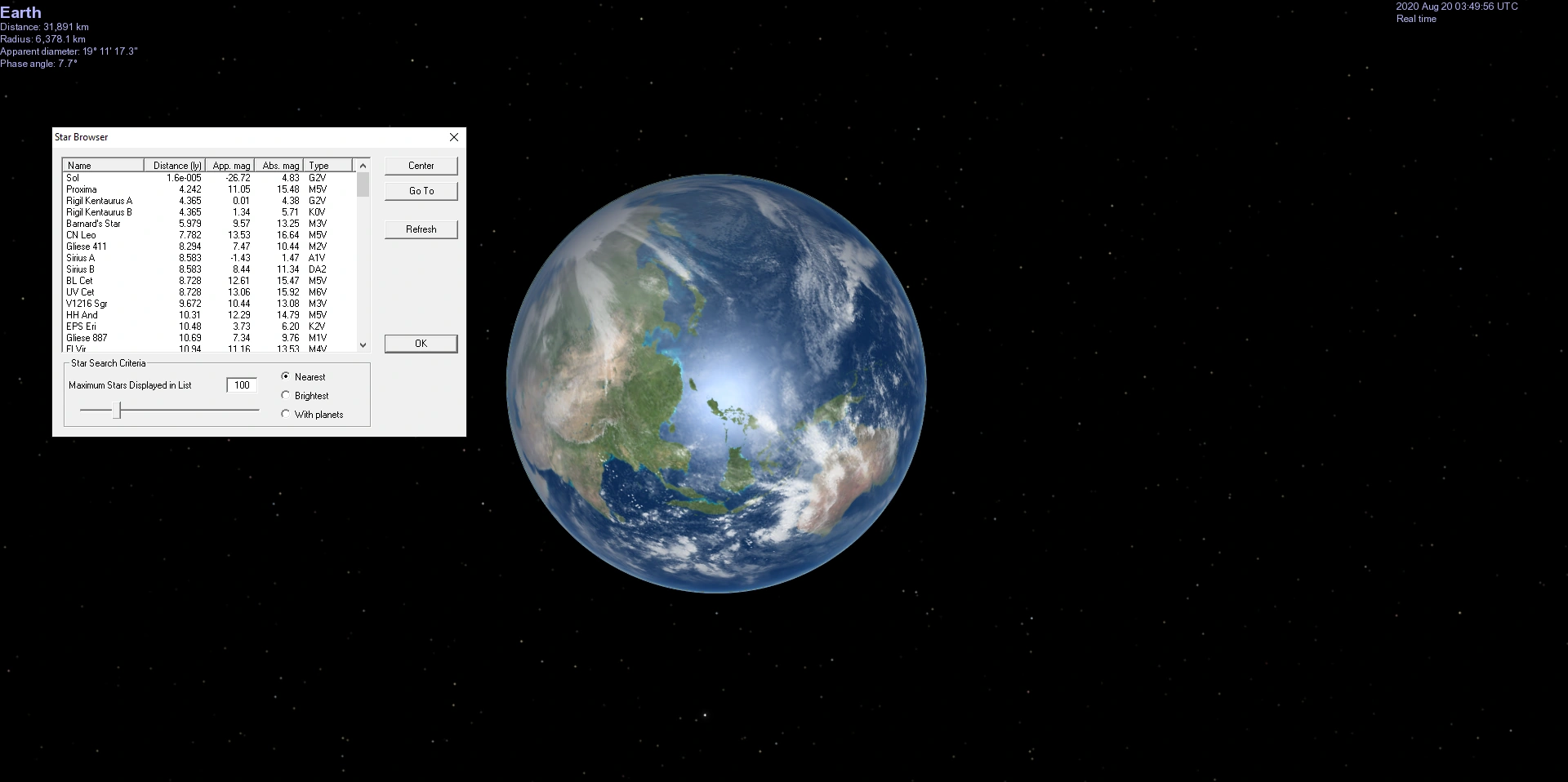Screen dimensions: 1568x782
Task: Select the Proxima row
Action: tap(209, 189)
